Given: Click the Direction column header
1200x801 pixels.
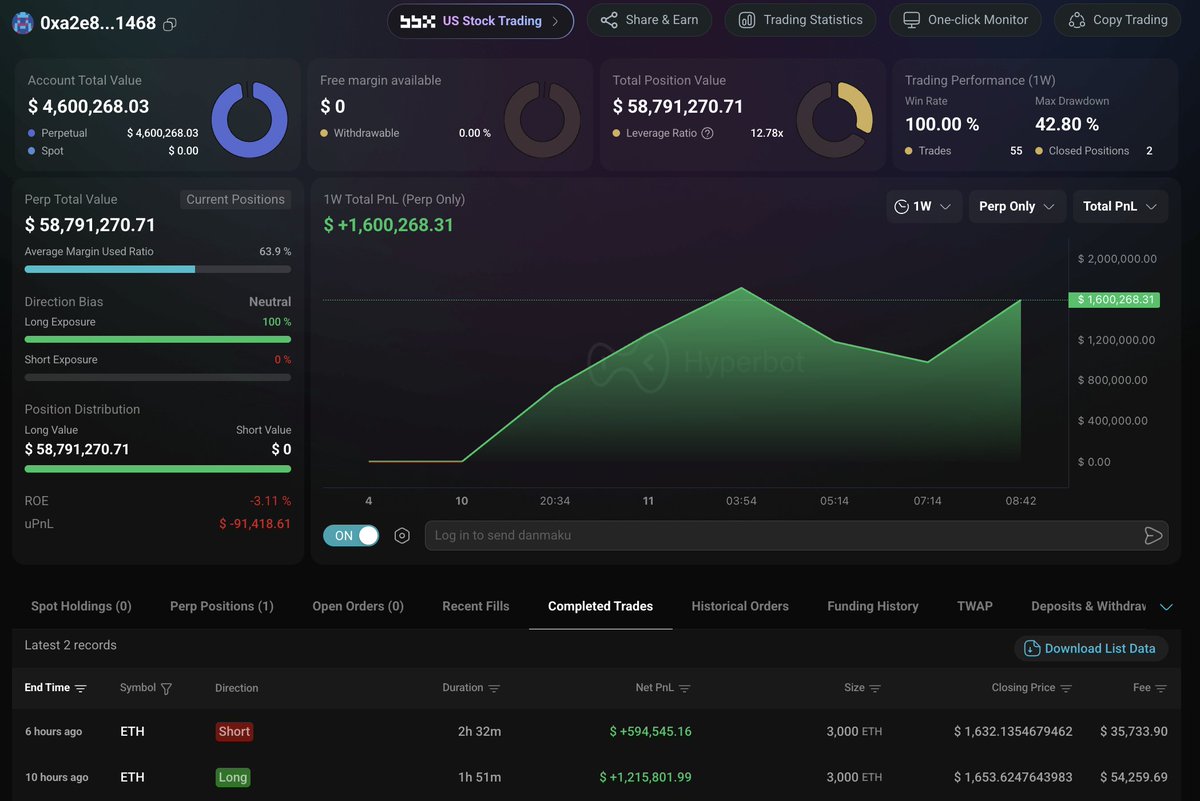Looking at the screenshot, I should click(236, 688).
